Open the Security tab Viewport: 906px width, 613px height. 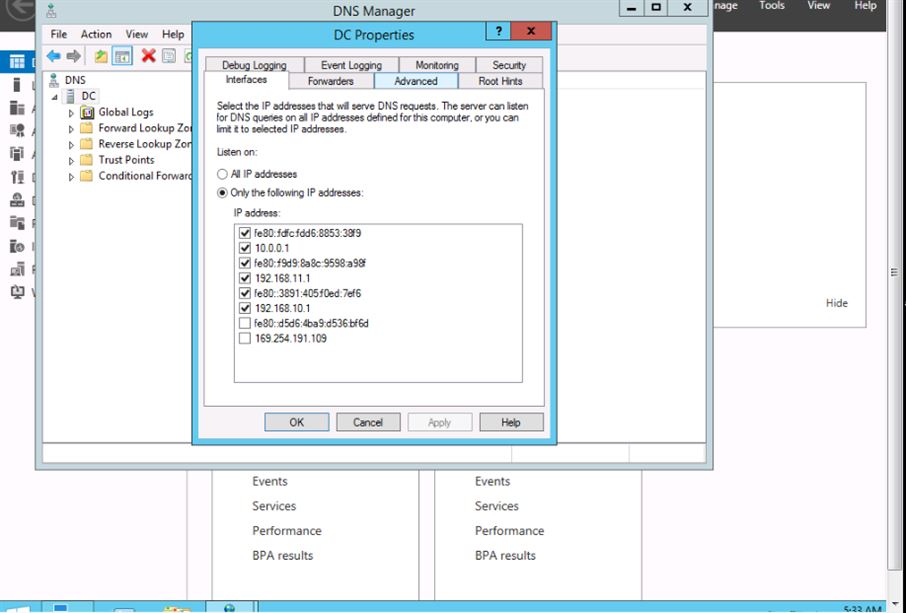pyautogui.click(x=509, y=65)
